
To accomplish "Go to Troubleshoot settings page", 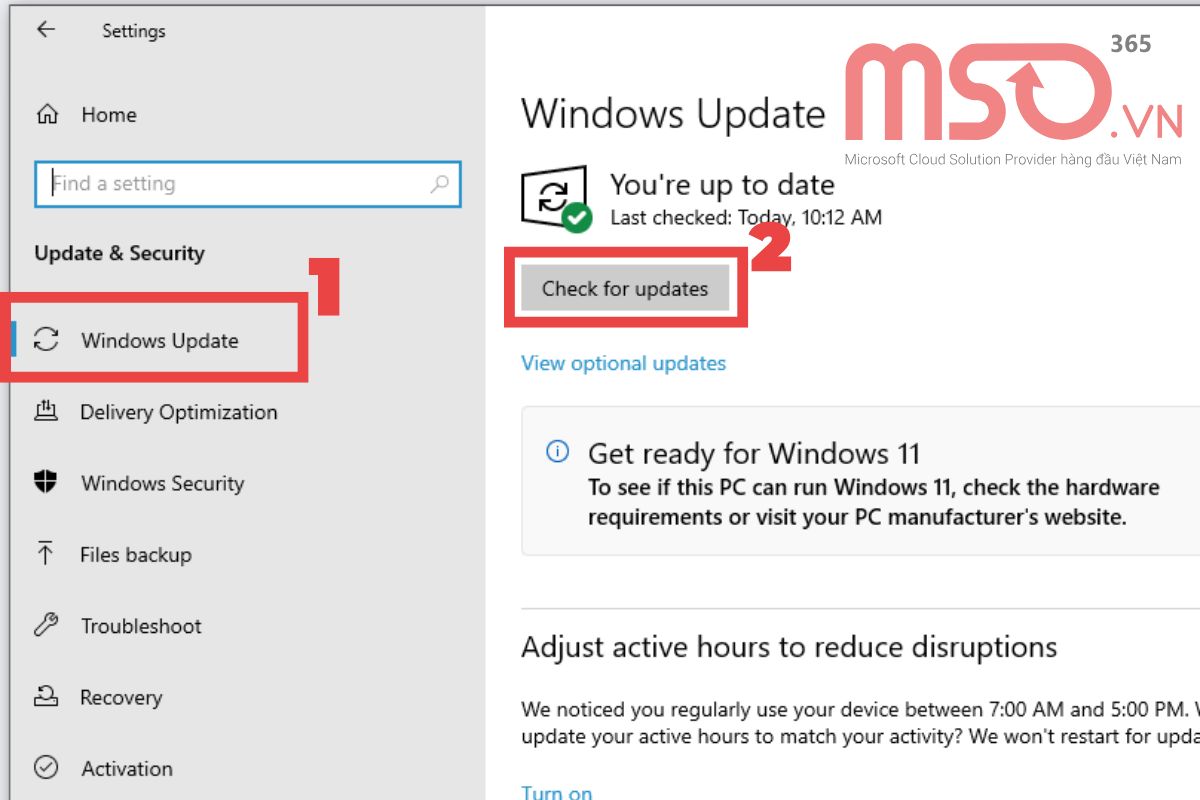I will click(141, 626).
